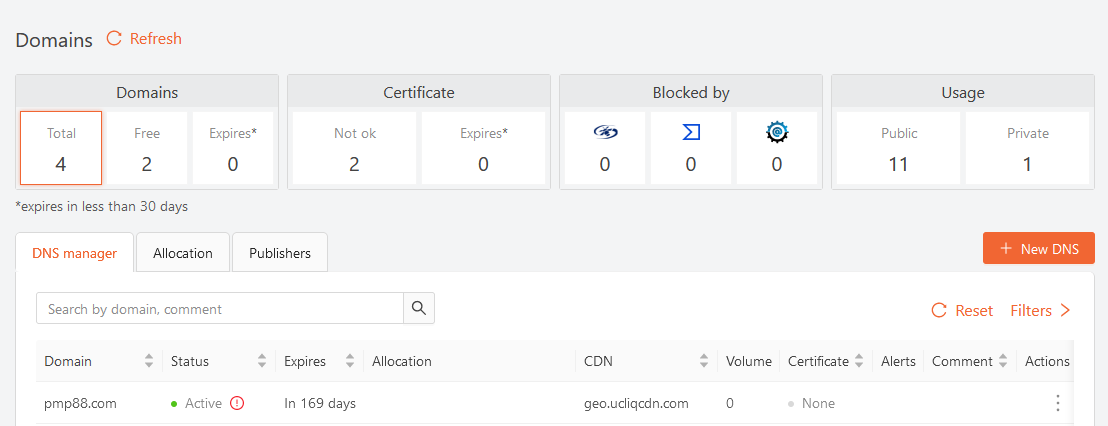The image size is (1108, 426).
Task: Select the Certificate Expires stat card
Action: pos(483,148)
